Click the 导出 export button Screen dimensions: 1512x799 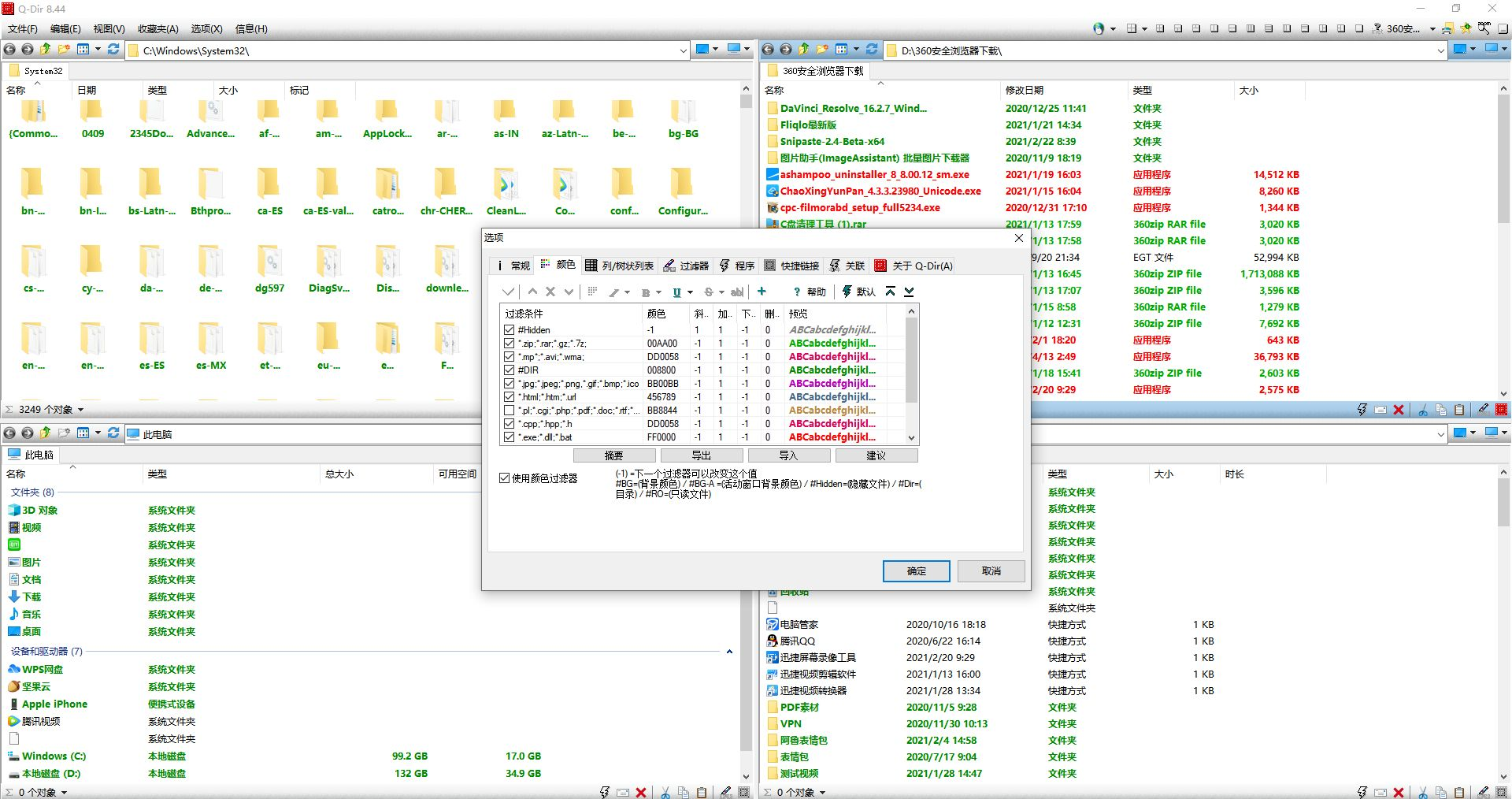pyautogui.click(x=701, y=455)
